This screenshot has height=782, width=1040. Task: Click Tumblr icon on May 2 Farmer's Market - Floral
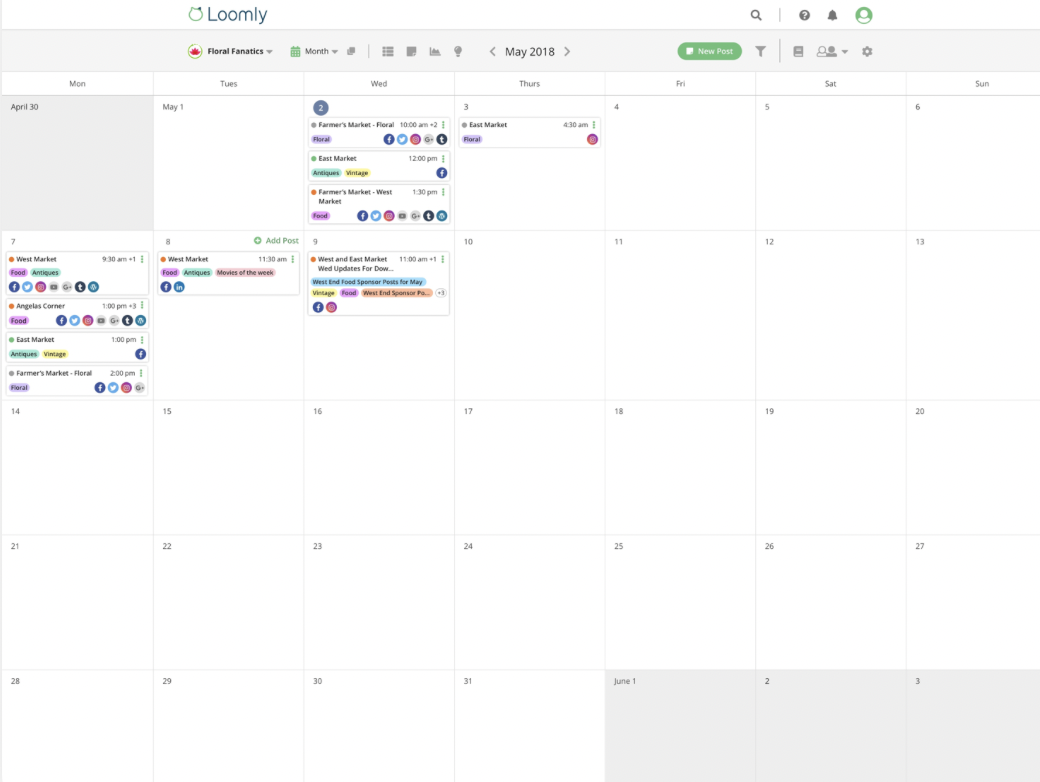pyautogui.click(x=442, y=139)
